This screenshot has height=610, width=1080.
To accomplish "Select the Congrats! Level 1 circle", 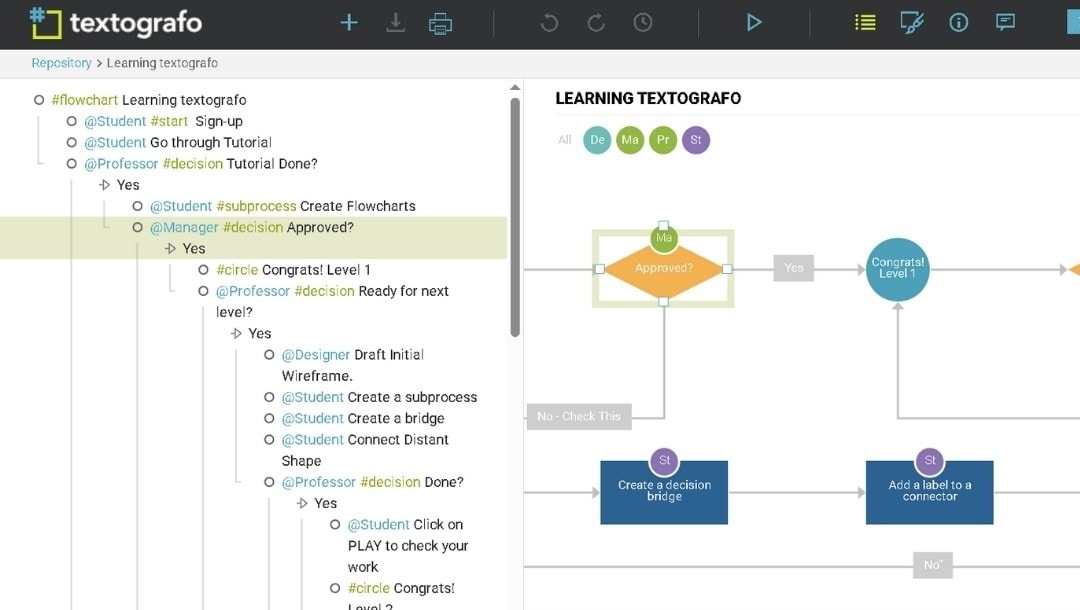I will 897,269.
